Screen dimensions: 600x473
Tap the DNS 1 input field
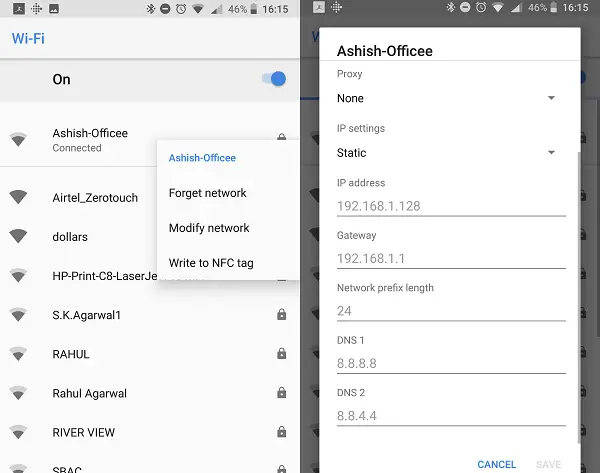(451, 364)
